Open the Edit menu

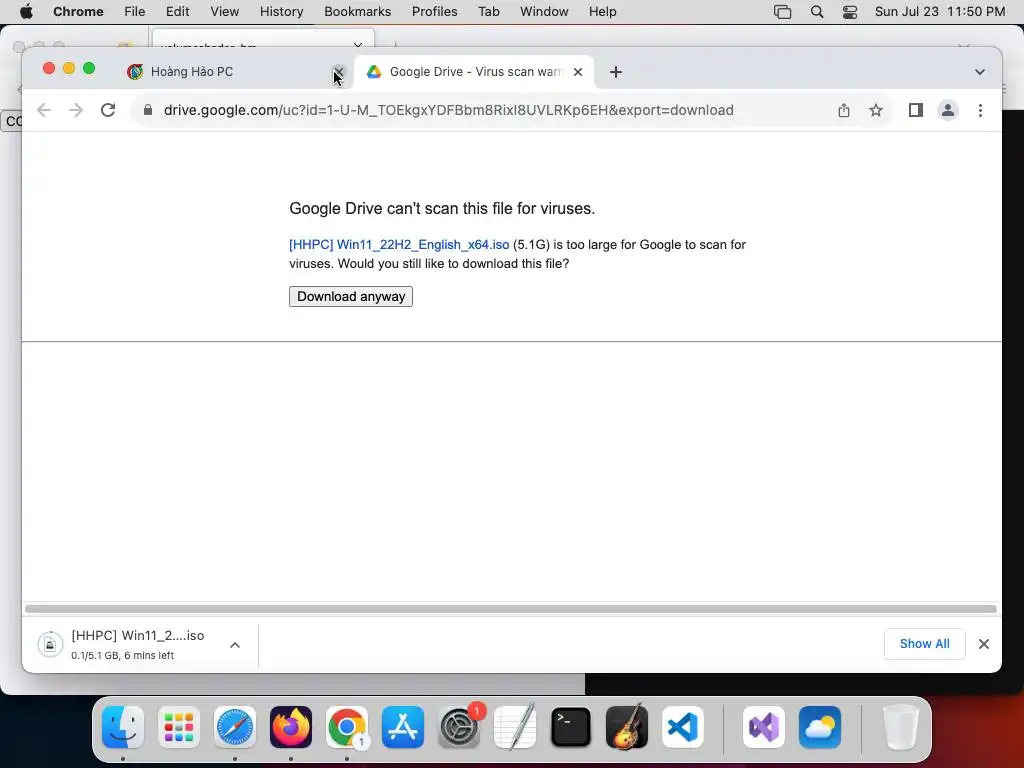tap(178, 12)
